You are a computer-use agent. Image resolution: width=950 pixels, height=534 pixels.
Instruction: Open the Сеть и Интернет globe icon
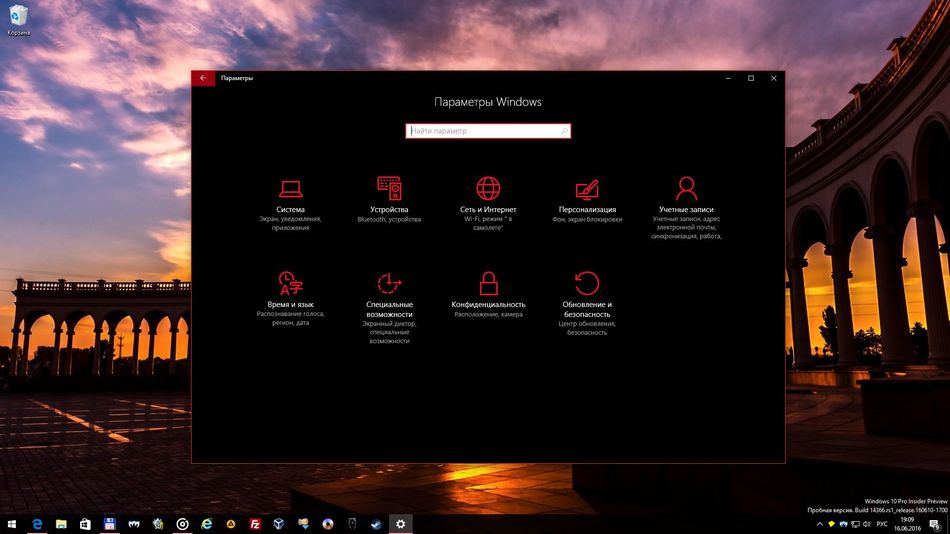pos(488,189)
